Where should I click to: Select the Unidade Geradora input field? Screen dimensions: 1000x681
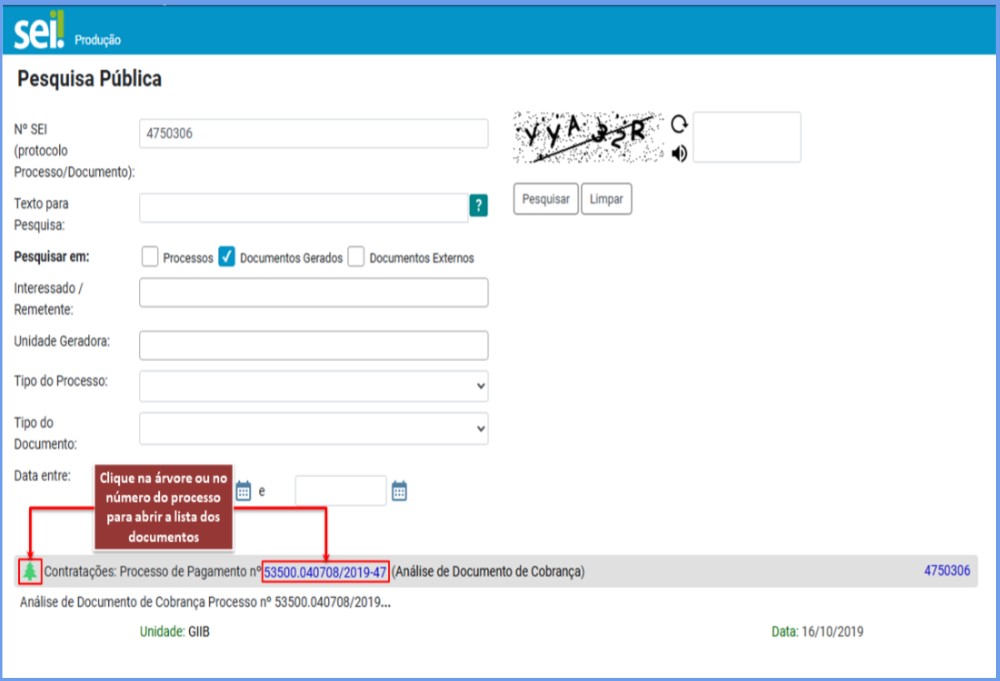[x=313, y=345]
